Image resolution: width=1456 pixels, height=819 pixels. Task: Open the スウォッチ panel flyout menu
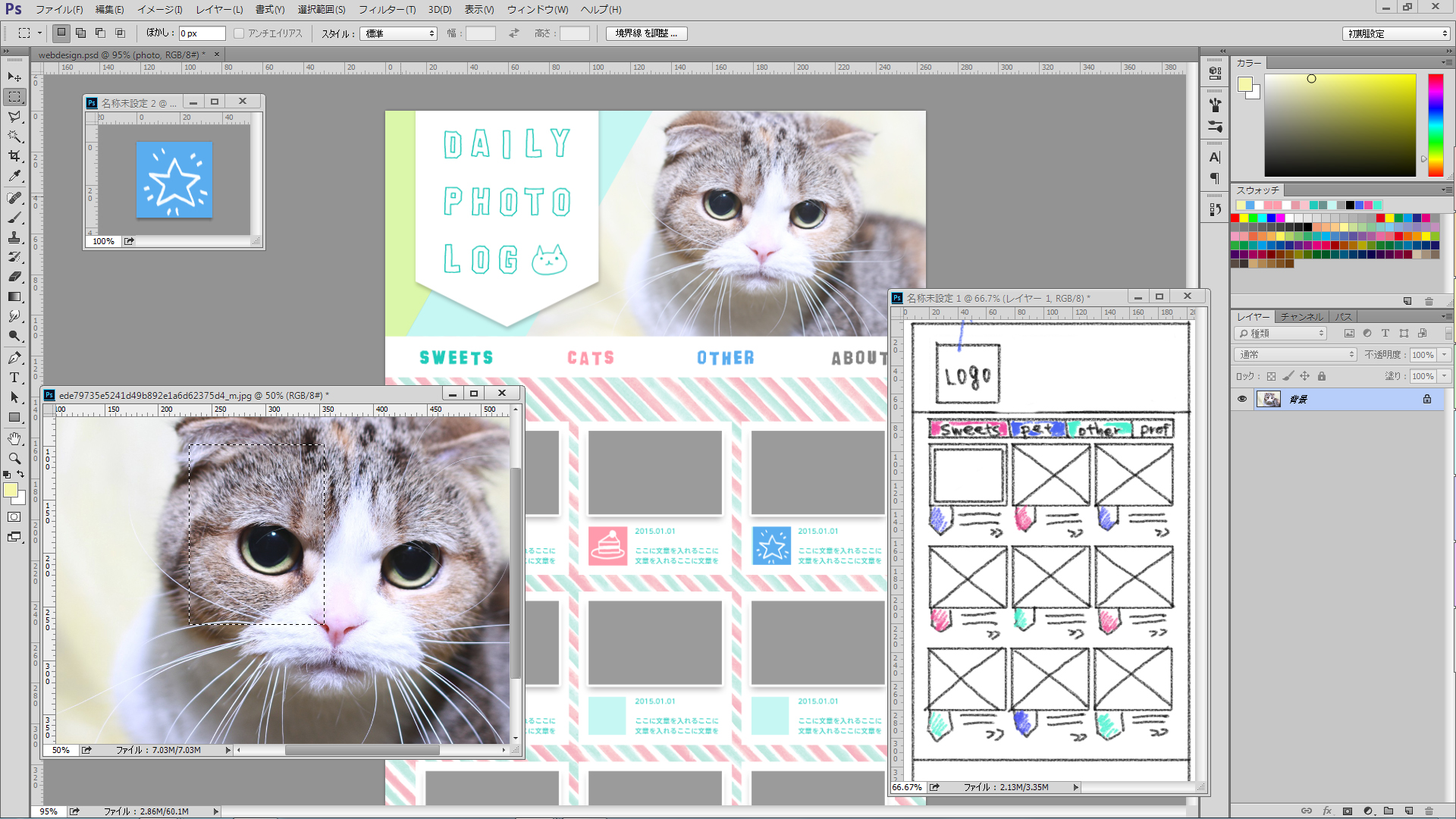point(1447,190)
